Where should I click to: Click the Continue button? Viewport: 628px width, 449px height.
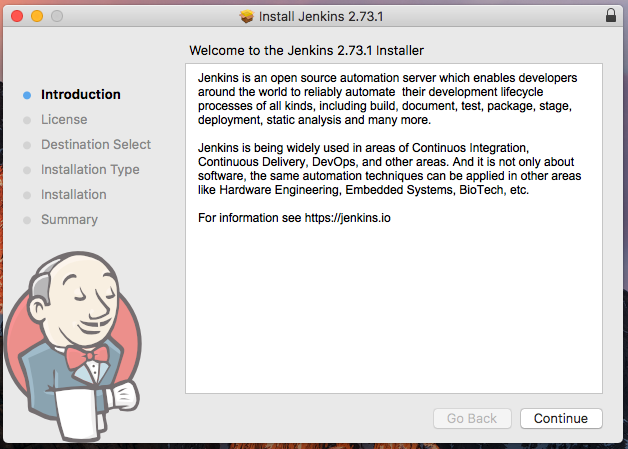[x=561, y=418]
